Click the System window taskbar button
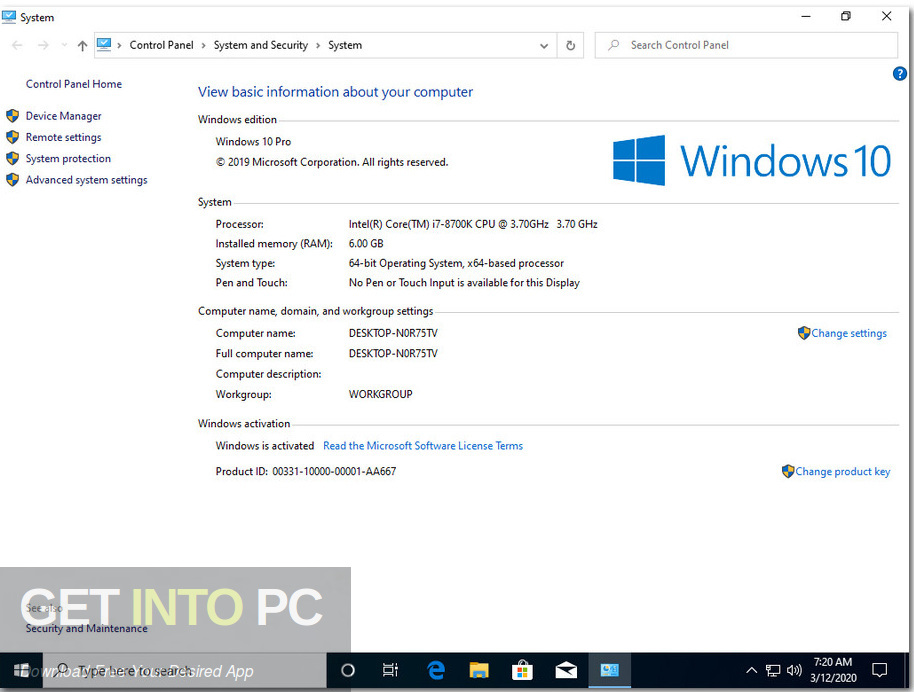The width and height of the screenshot is (914, 692). [610, 670]
